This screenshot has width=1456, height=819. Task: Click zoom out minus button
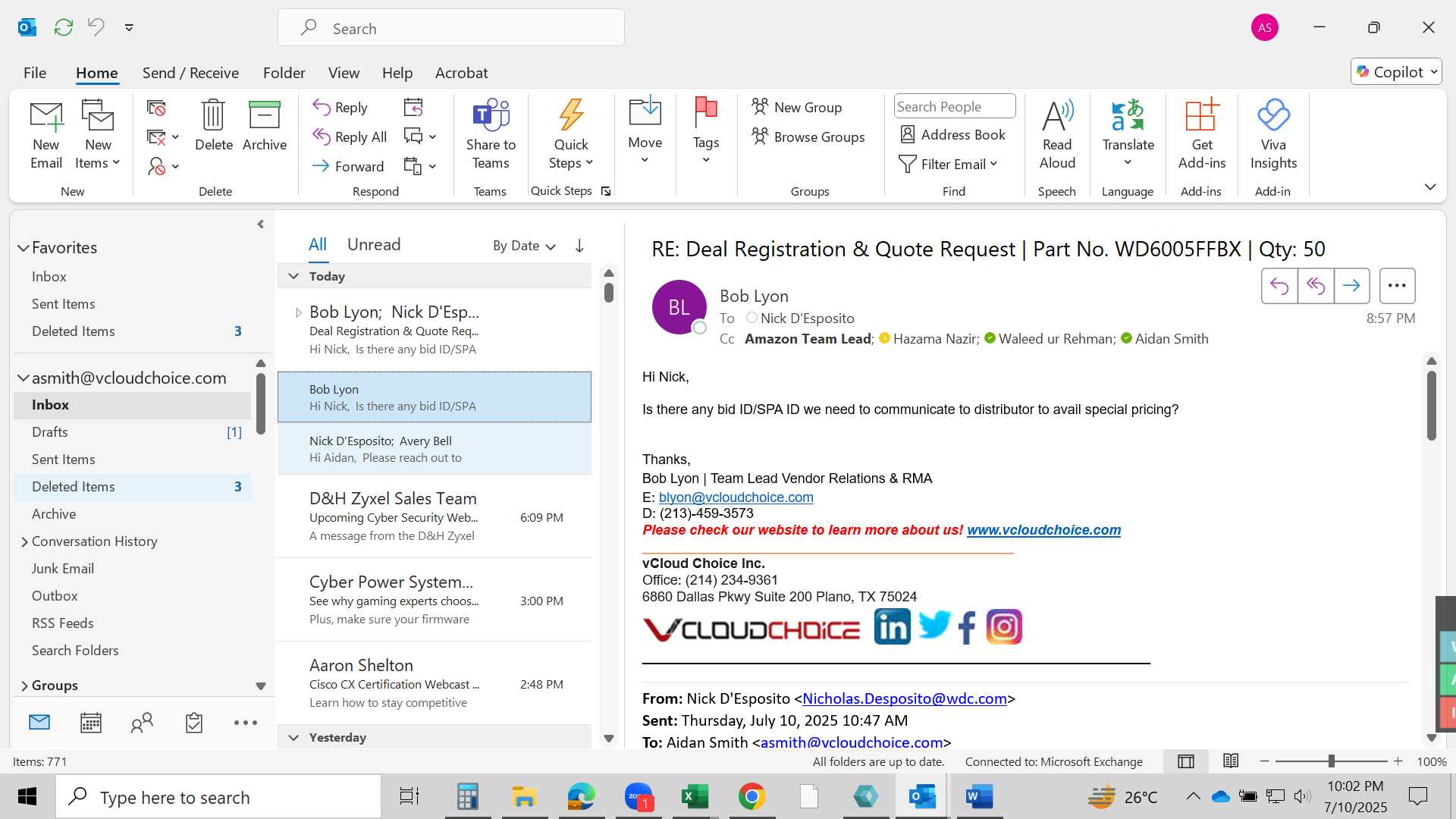1264,761
